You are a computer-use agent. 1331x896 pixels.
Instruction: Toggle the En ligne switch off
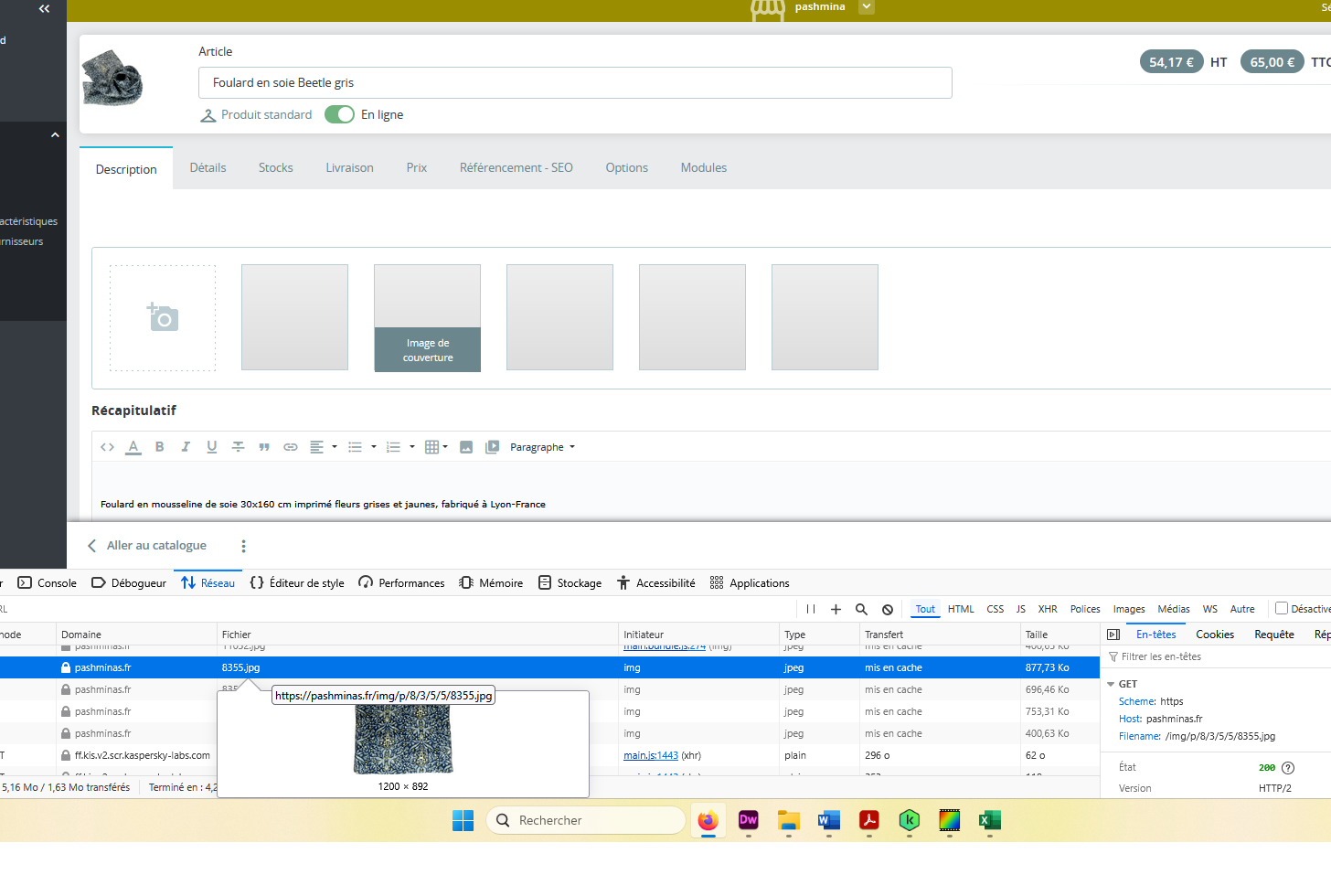point(339,114)
